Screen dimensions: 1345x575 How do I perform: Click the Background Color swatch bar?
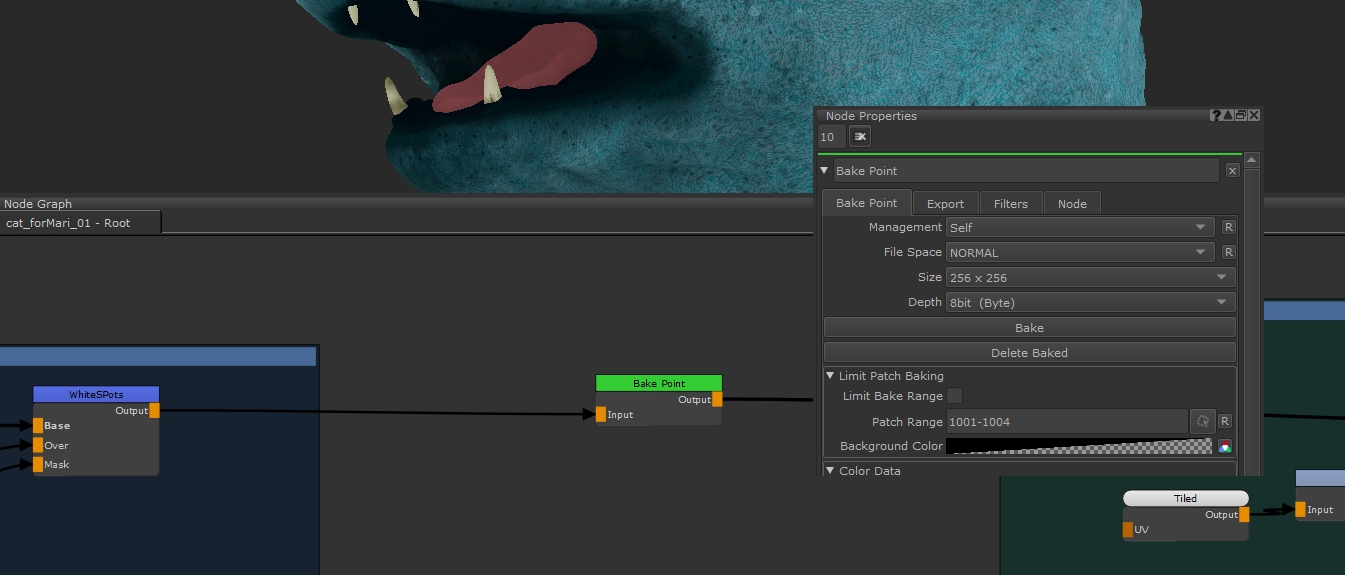1078,446
